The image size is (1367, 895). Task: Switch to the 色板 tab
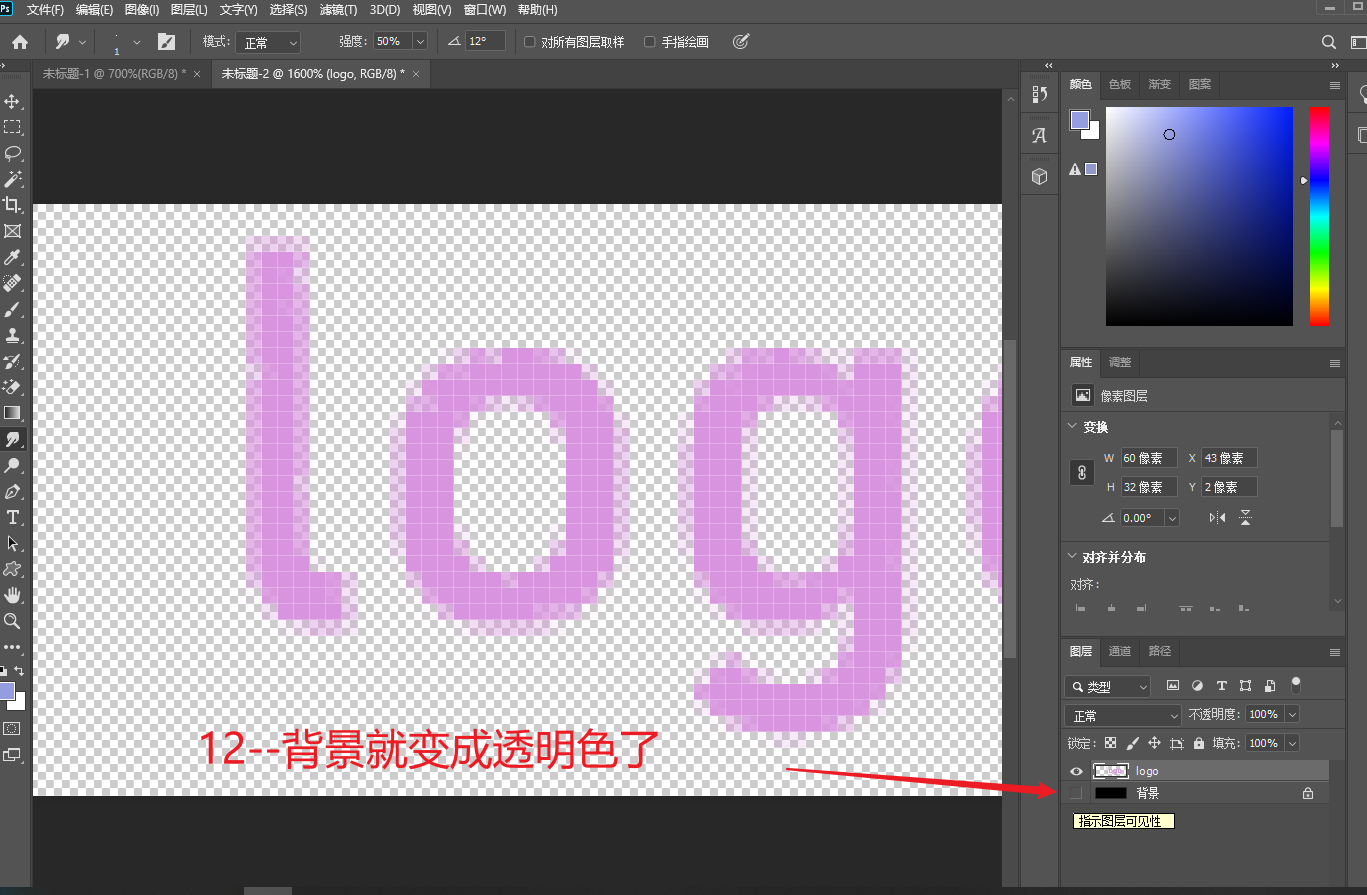coord(1120,85)
